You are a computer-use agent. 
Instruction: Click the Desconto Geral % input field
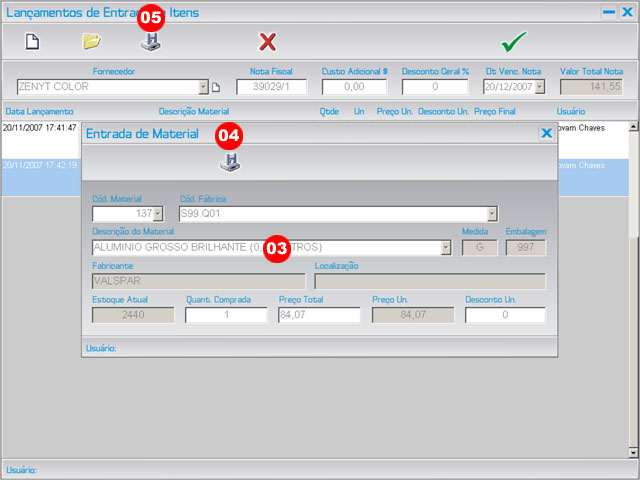coord(435,87)
